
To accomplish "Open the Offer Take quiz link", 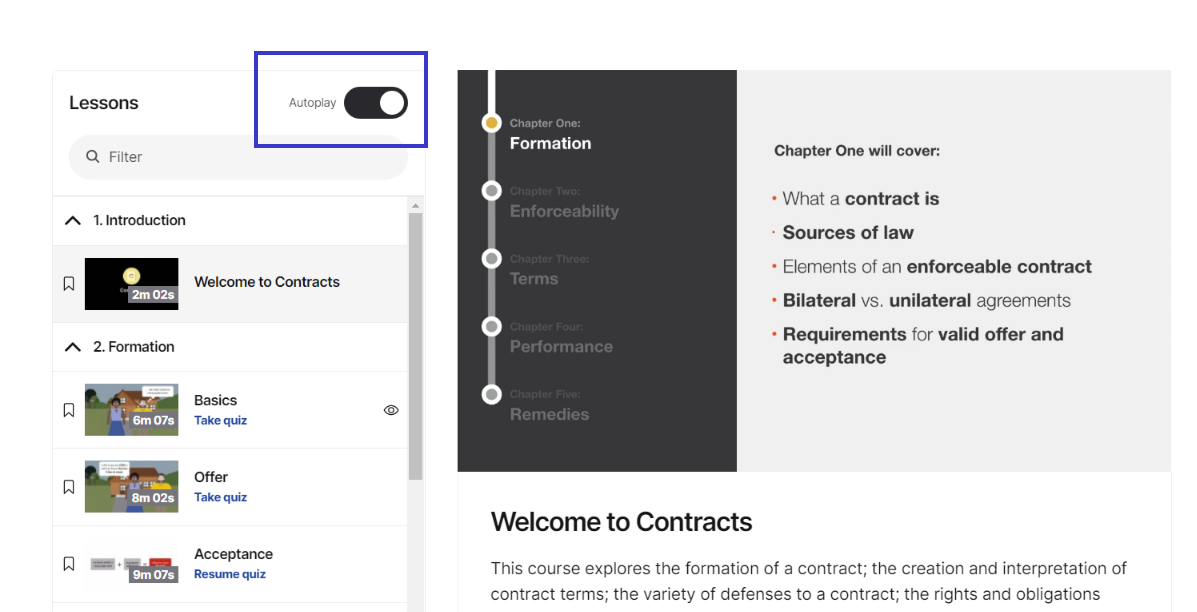I will click(x=221, y=498).
